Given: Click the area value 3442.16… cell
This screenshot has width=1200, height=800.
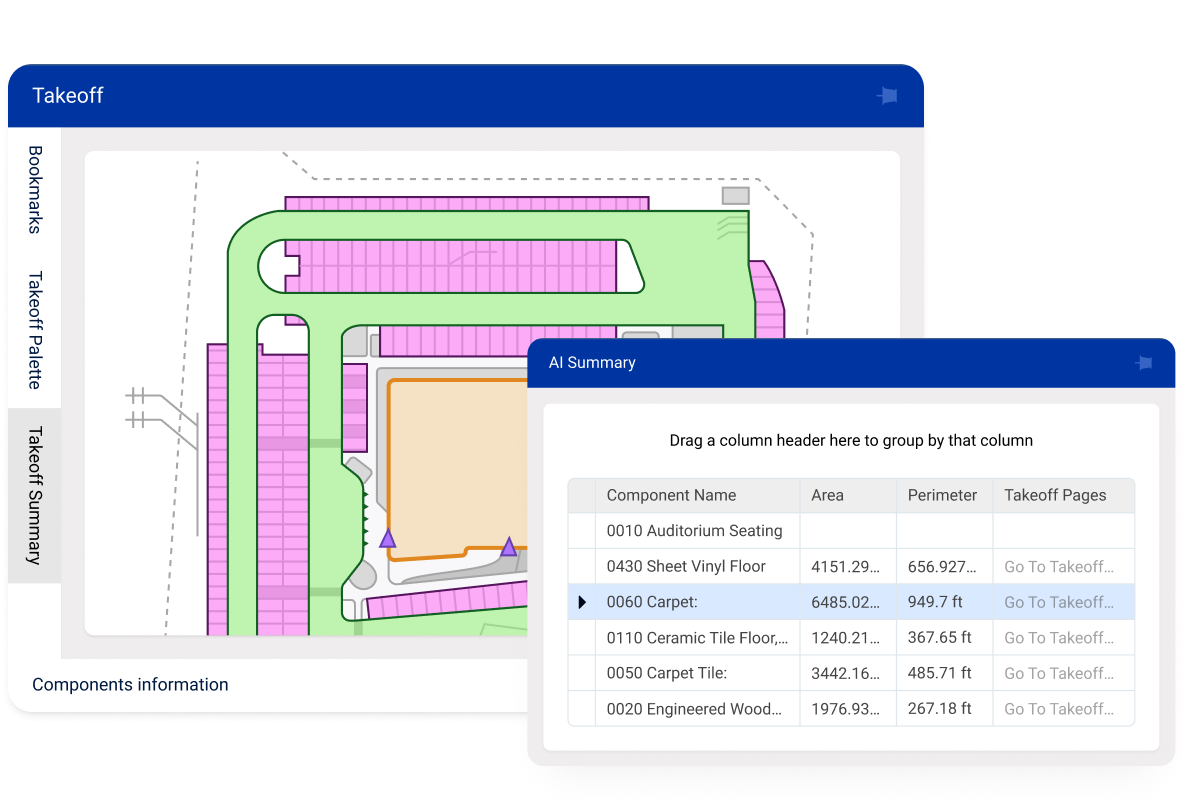Looking at the screenshot, I should pos(846,674).
